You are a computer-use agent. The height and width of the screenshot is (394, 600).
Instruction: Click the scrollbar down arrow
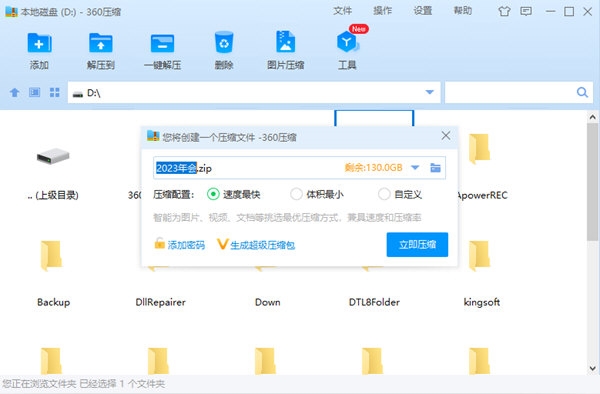(592, 368)
